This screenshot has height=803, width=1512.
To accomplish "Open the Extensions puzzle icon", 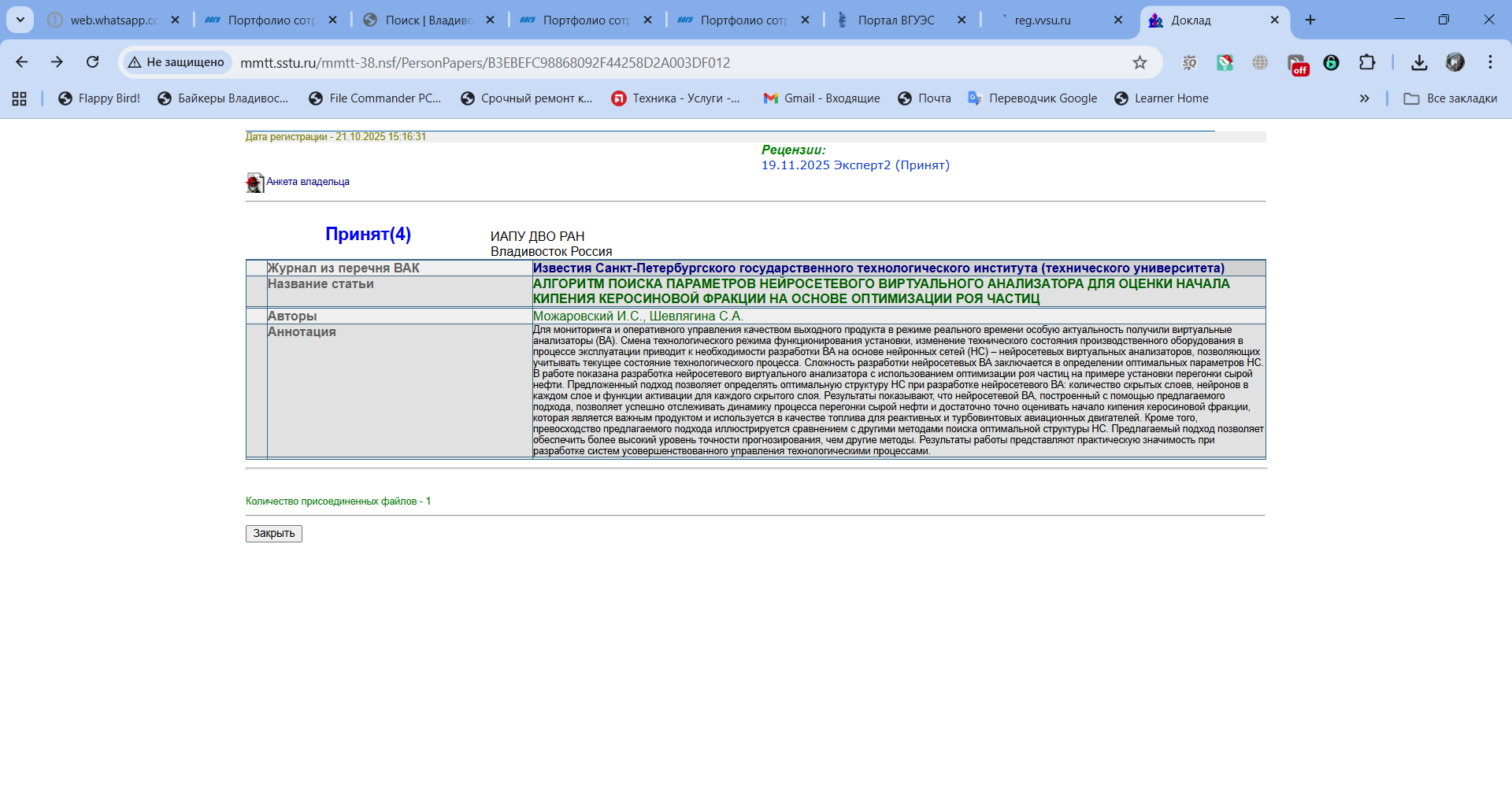I will pos(1367,63).
